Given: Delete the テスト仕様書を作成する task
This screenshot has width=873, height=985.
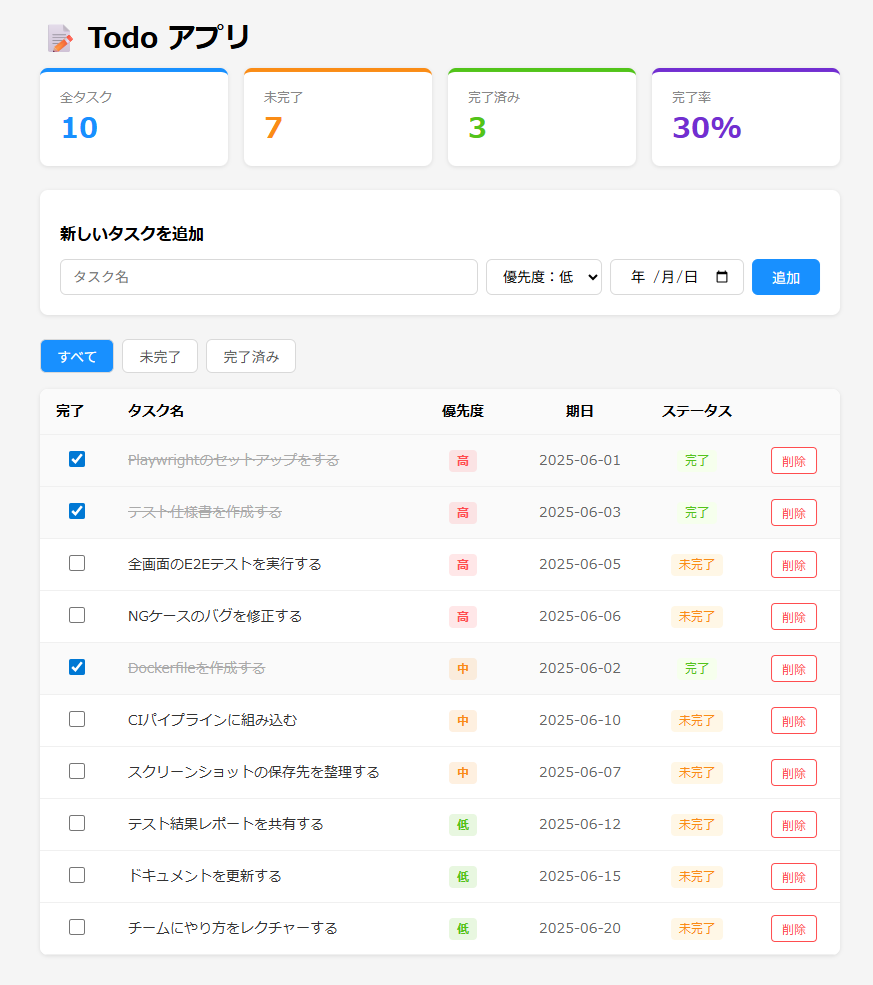Looking at the screenshot, I should (793, 512).
